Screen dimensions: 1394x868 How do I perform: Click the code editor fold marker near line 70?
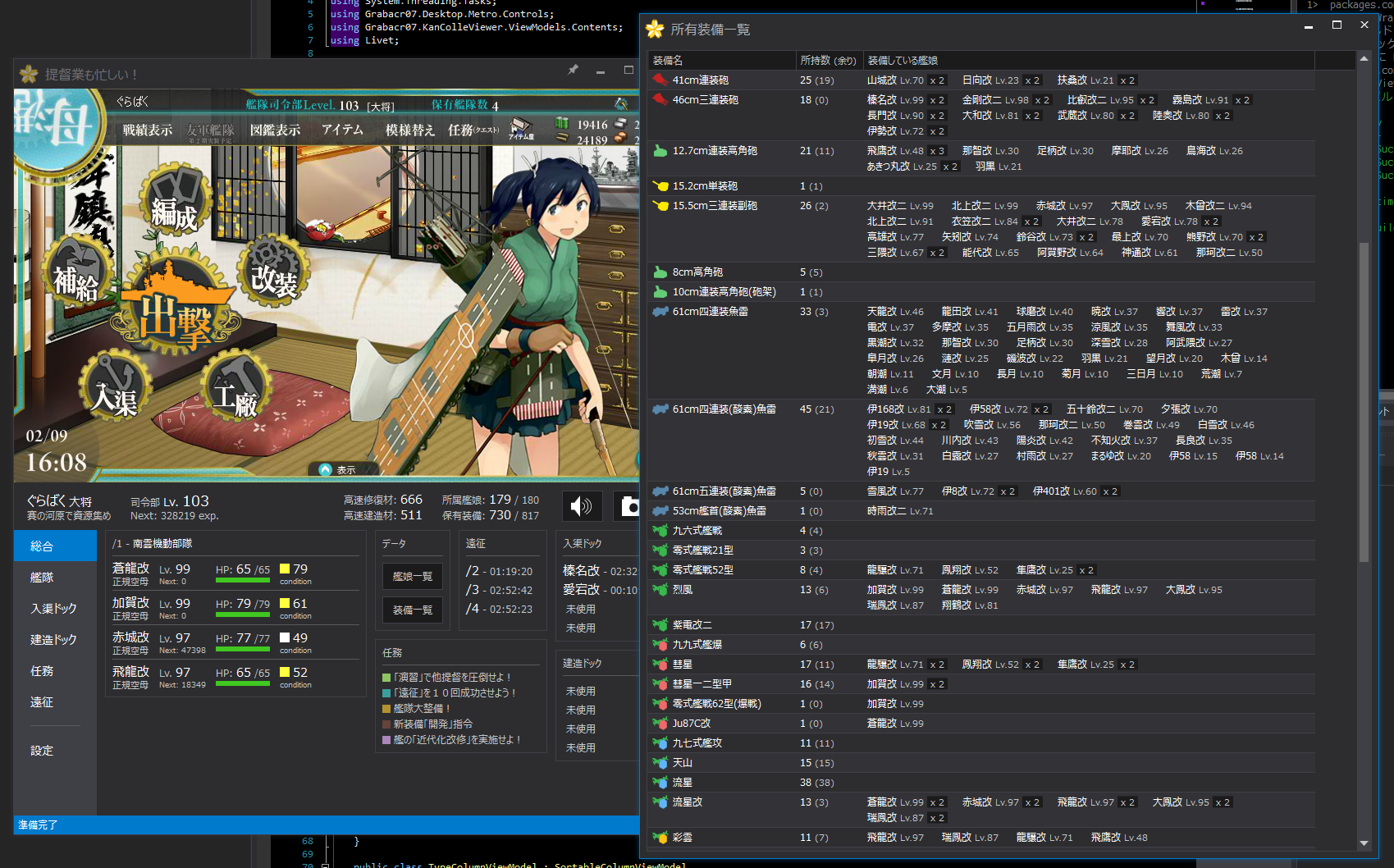[326, 865]
